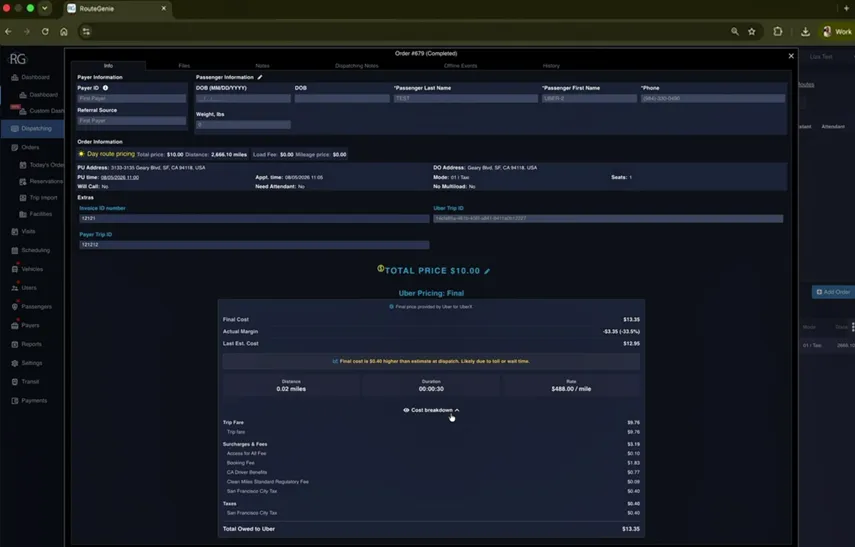Collapse the Cost breakdown section

coord(431,410)
